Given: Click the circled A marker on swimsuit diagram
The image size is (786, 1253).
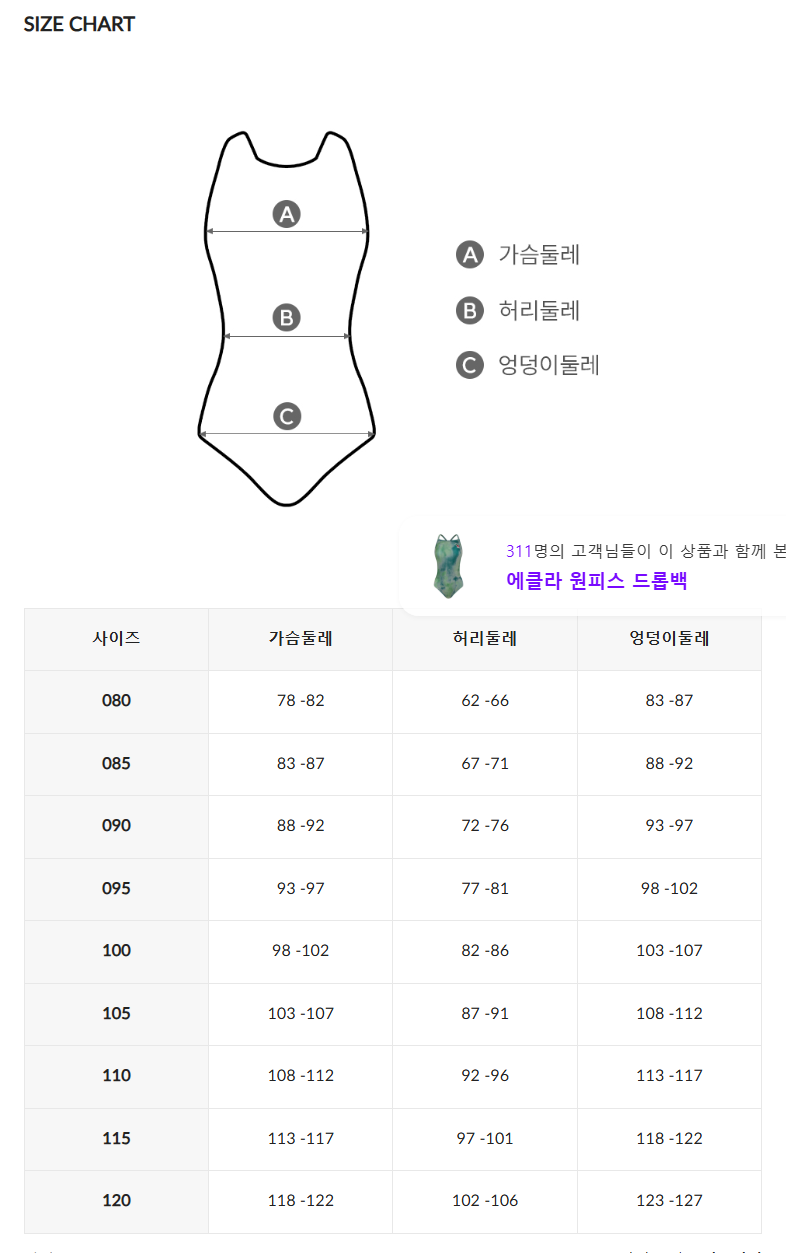Looking at the screenshot, I should click(x=287, y=214).
